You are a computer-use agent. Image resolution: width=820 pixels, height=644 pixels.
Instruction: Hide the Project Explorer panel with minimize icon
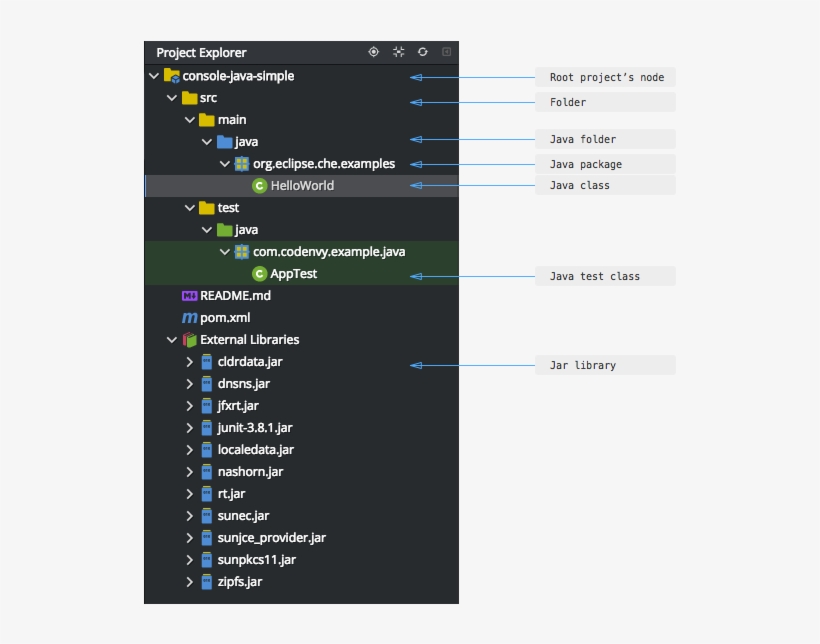(x=447, y=52)
